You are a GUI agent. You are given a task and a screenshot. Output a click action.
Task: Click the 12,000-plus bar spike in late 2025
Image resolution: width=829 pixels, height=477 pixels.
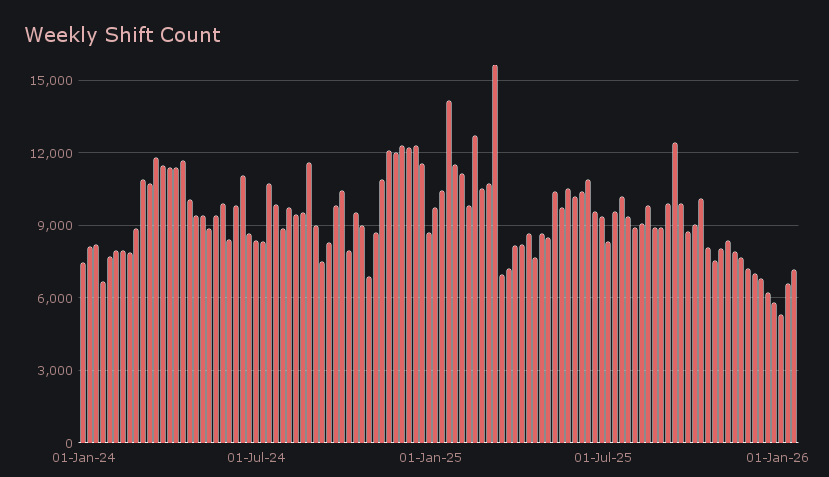(675, 292)
